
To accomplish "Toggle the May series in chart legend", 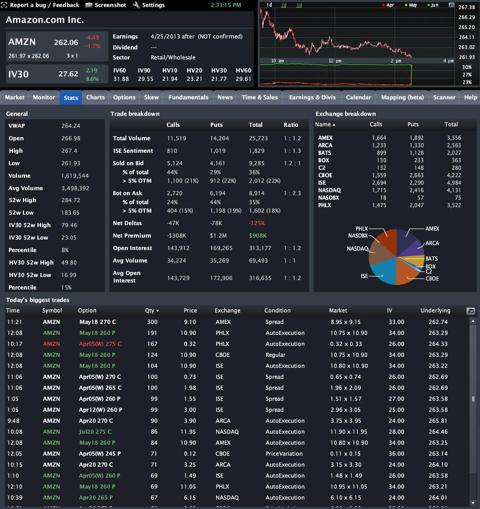I will (x=411, y=5).
